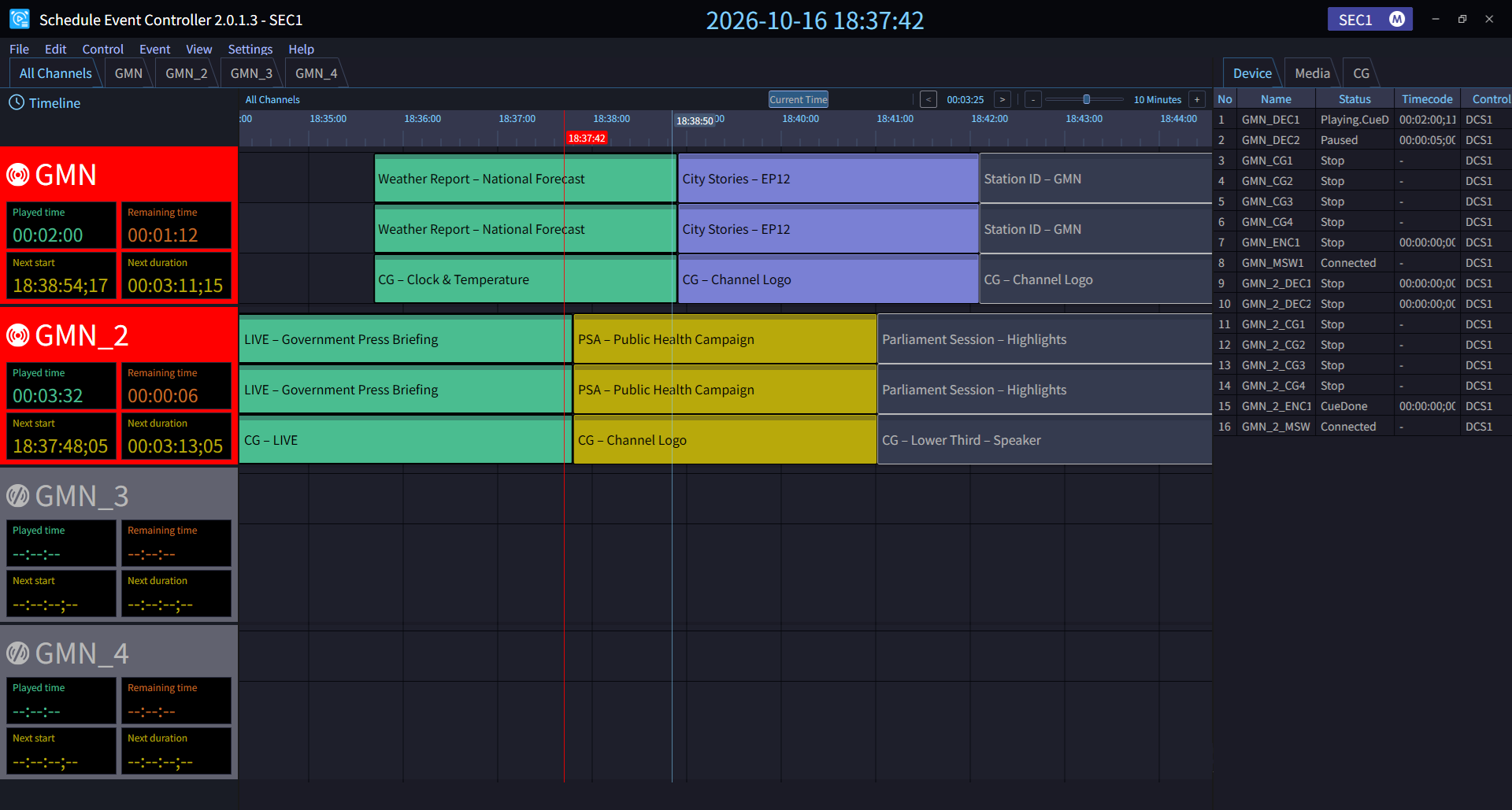Open the Device panel tab
The width and height of the screenshot is (1512, 810).
tap(1252, 73)
